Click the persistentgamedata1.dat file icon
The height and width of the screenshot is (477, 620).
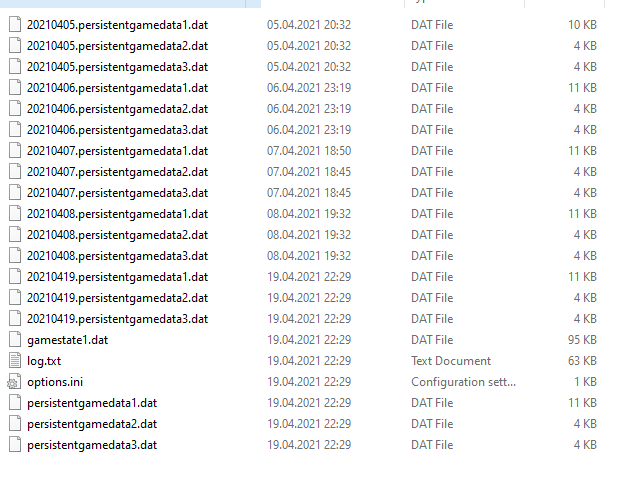click(15, 403)
